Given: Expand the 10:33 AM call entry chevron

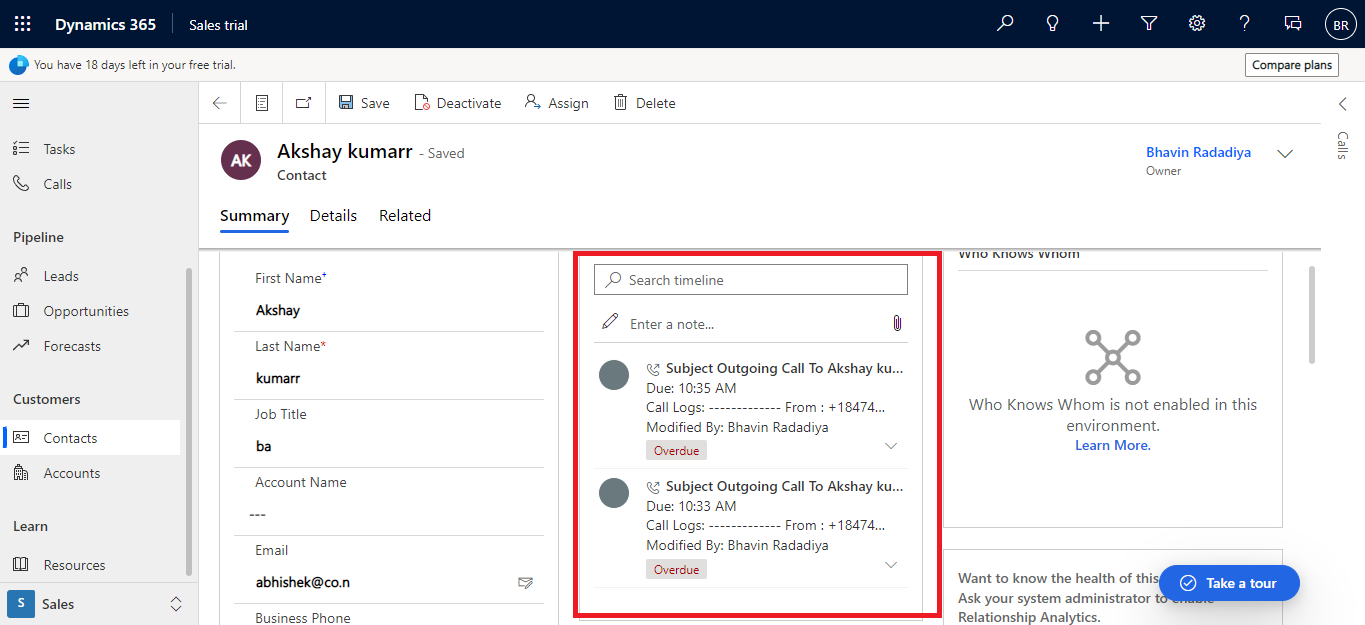Looking at the screenshot, I should point(891,565).
